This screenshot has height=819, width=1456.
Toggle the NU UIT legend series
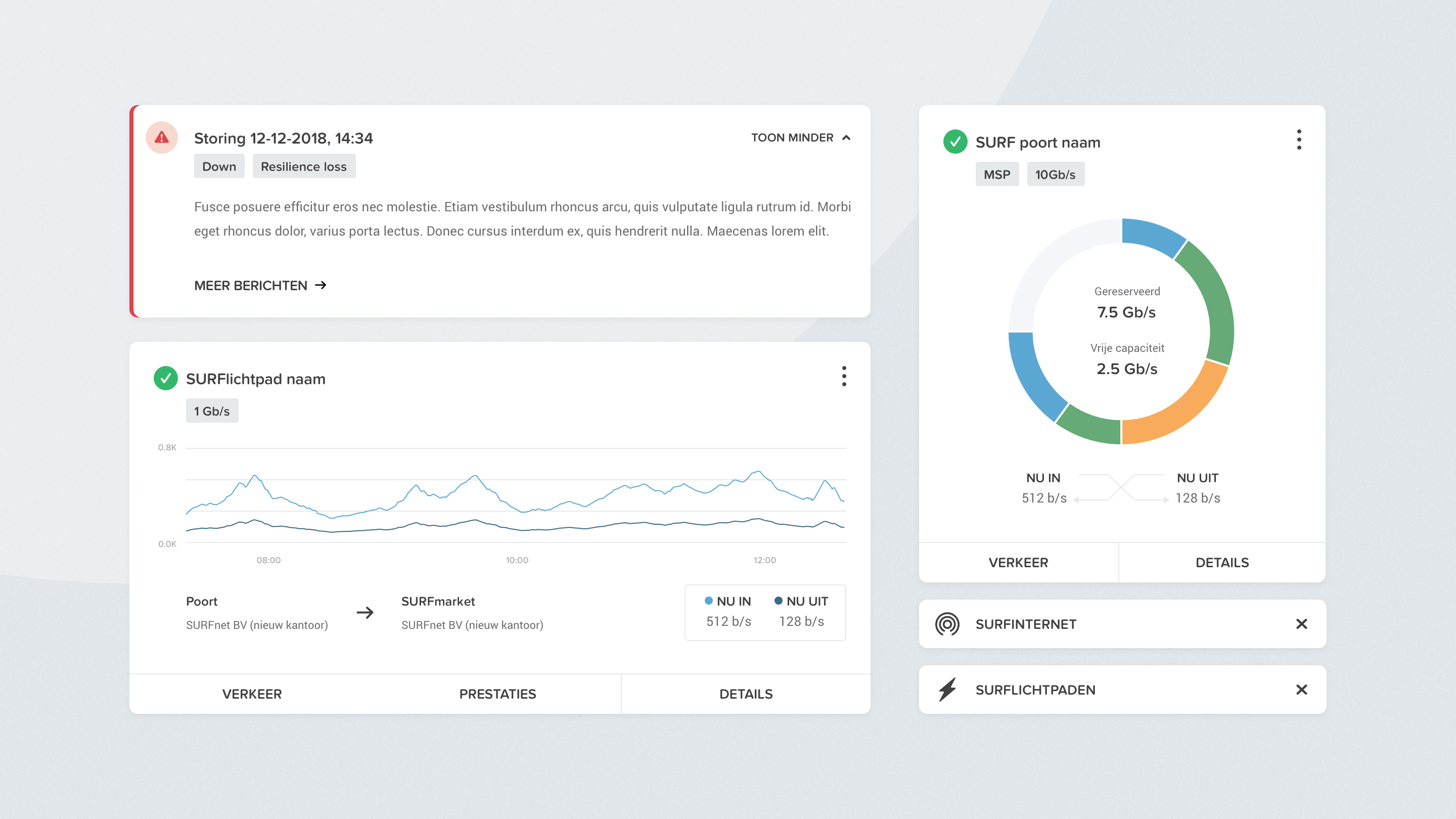[801, 602]
